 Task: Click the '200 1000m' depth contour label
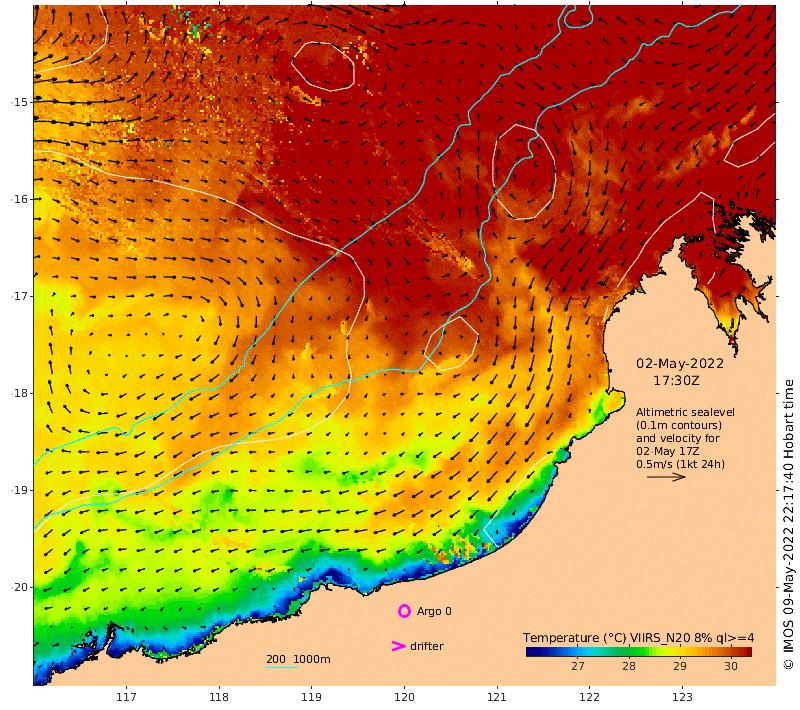pos(298,659)
